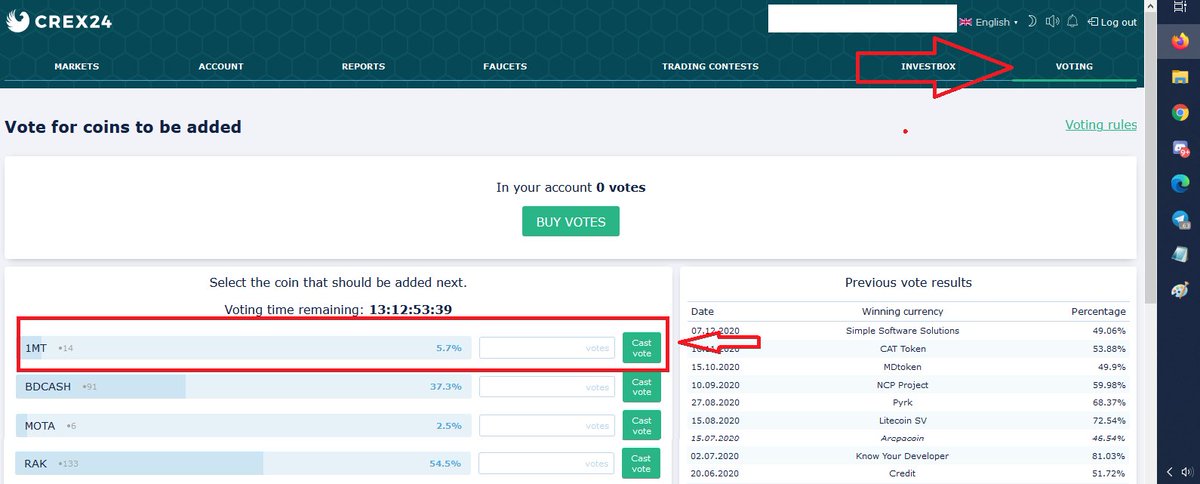
Task: Click the Log out link
Action: [1112, 22]
